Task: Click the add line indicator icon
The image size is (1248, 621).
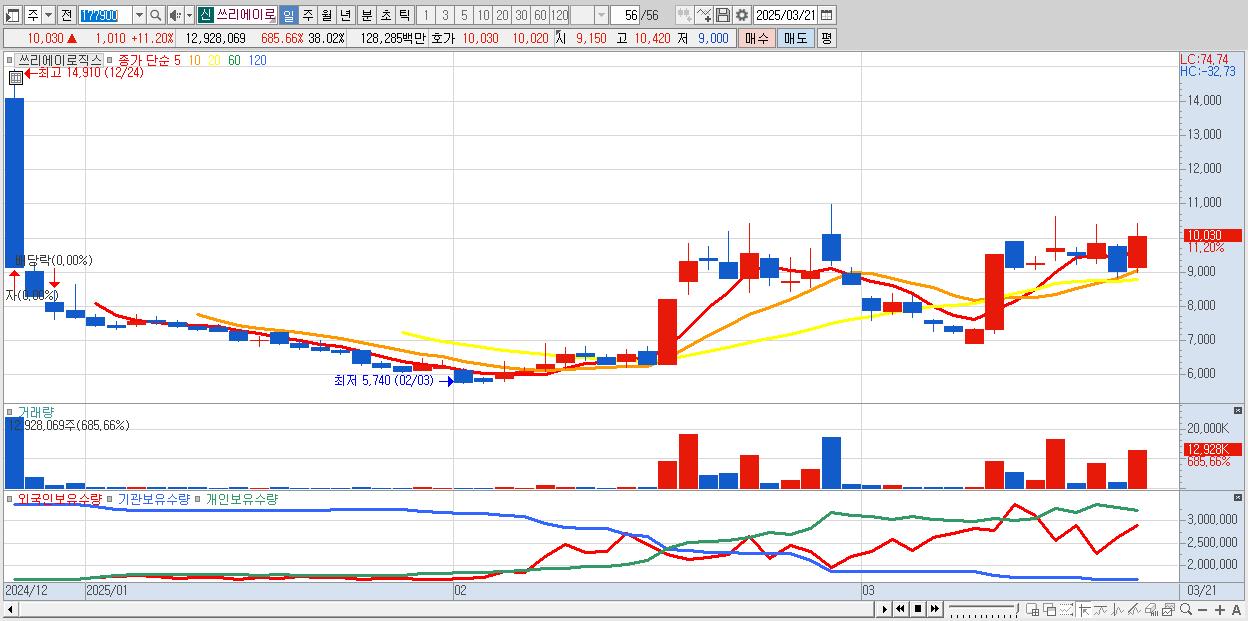Action: coord(704,15)
